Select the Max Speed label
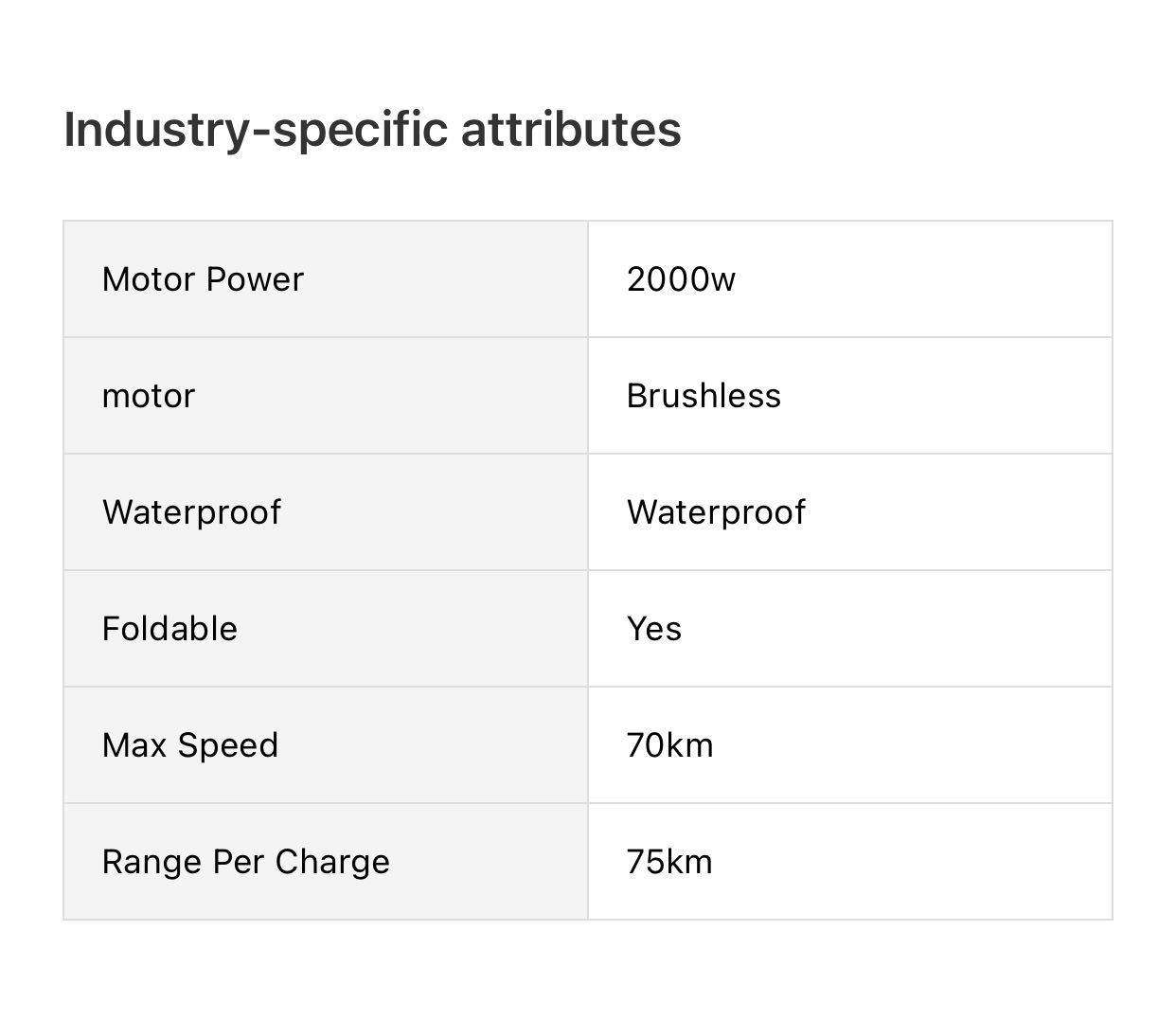The width and height of the screenshot is (1176, 1020). coord(190,745)
